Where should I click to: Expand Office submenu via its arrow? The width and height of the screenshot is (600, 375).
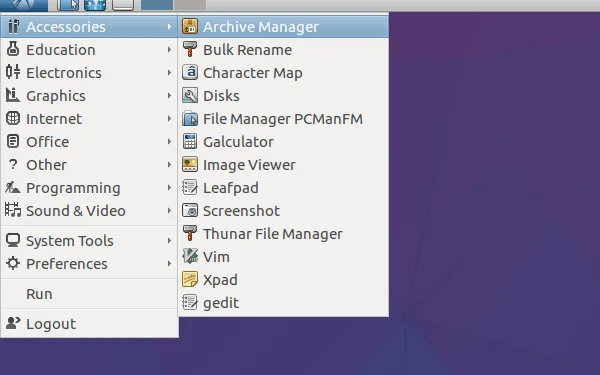pyautogui.click(x=169, y=141)
